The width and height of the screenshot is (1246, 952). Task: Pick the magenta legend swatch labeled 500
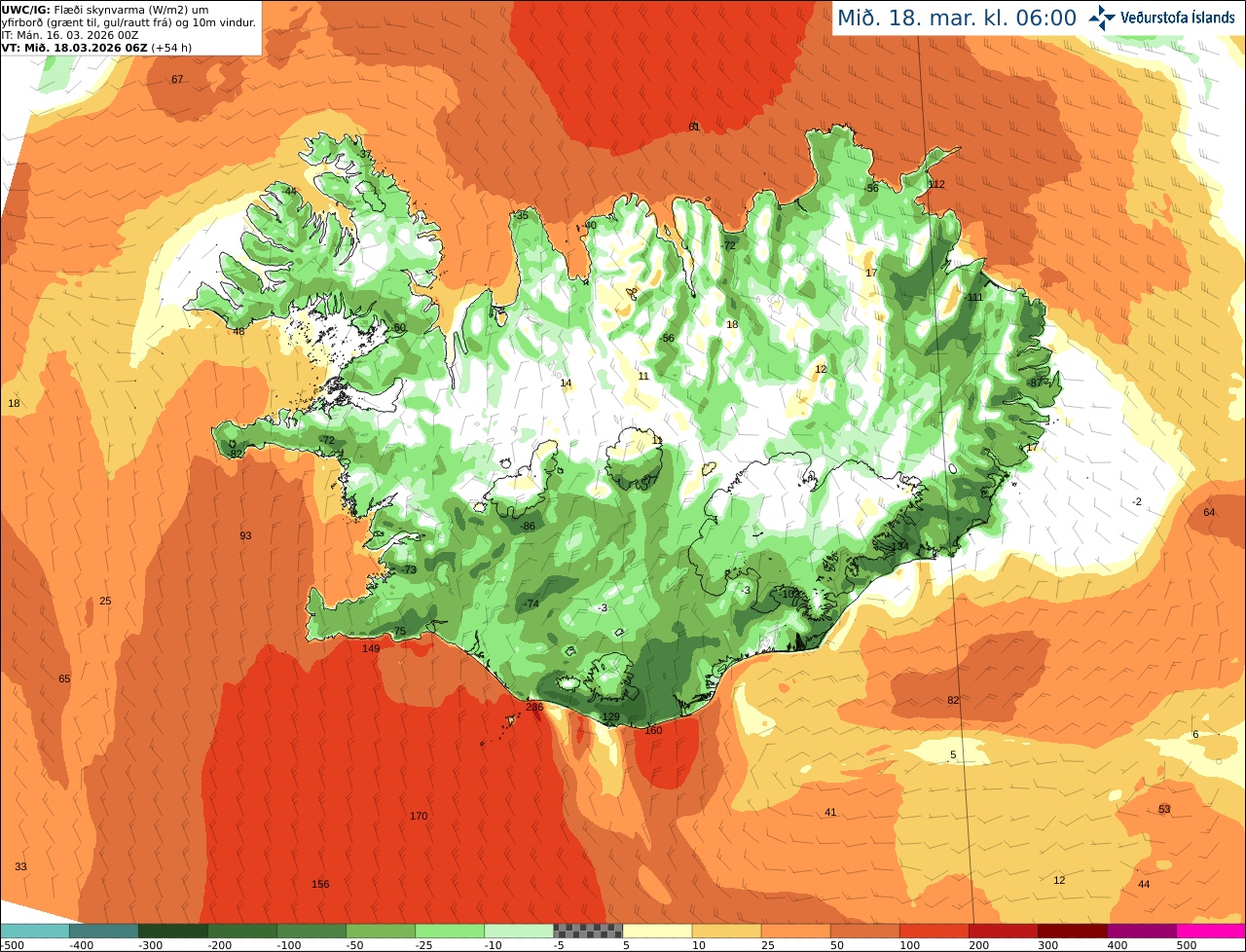pyautogui.click(x=1211, y=931)
